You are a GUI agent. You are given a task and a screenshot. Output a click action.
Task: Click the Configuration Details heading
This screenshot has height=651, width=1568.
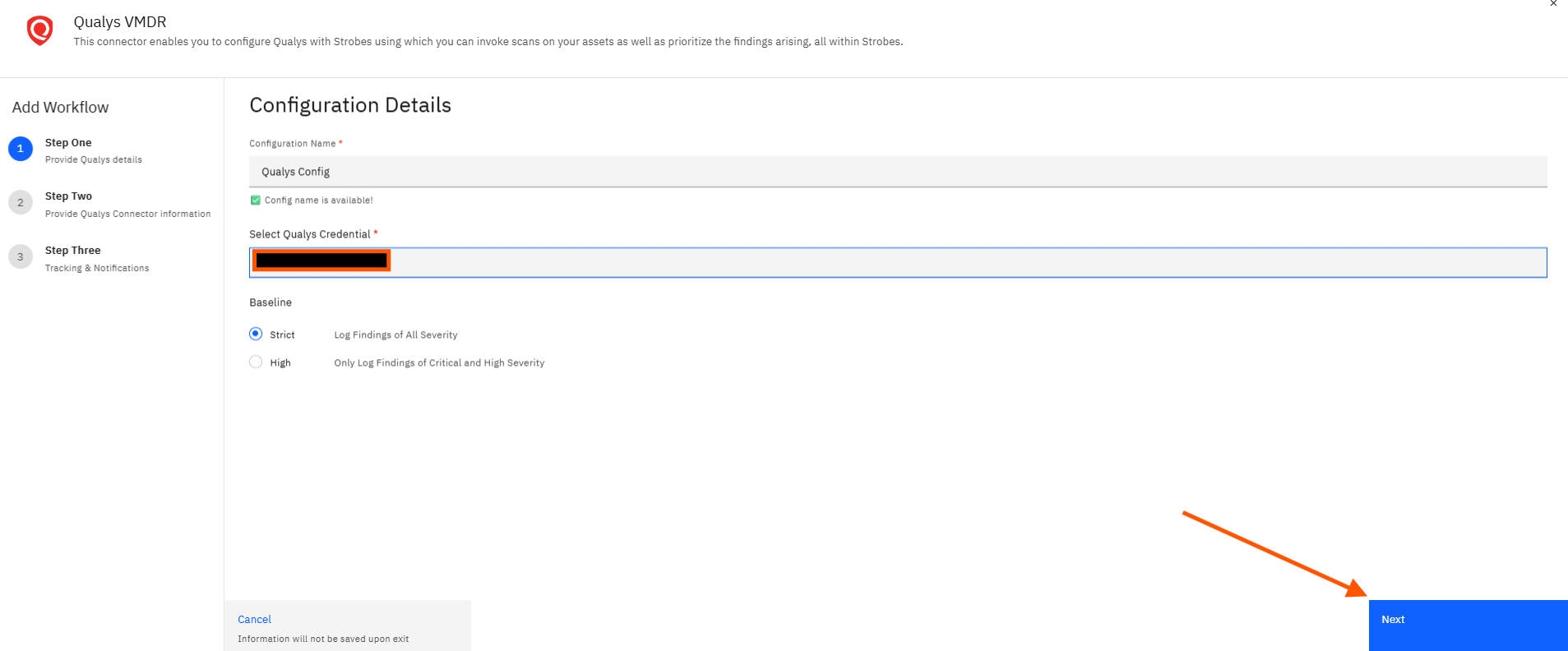click(350, 105)
